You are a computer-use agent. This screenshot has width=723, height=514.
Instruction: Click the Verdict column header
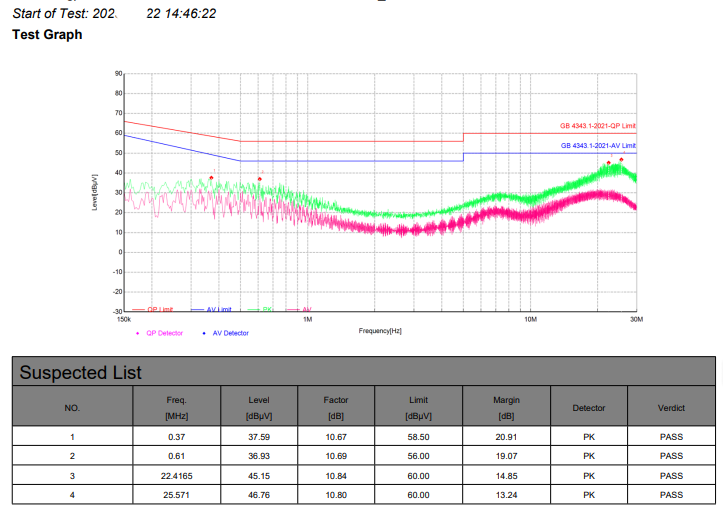(671, 408)
